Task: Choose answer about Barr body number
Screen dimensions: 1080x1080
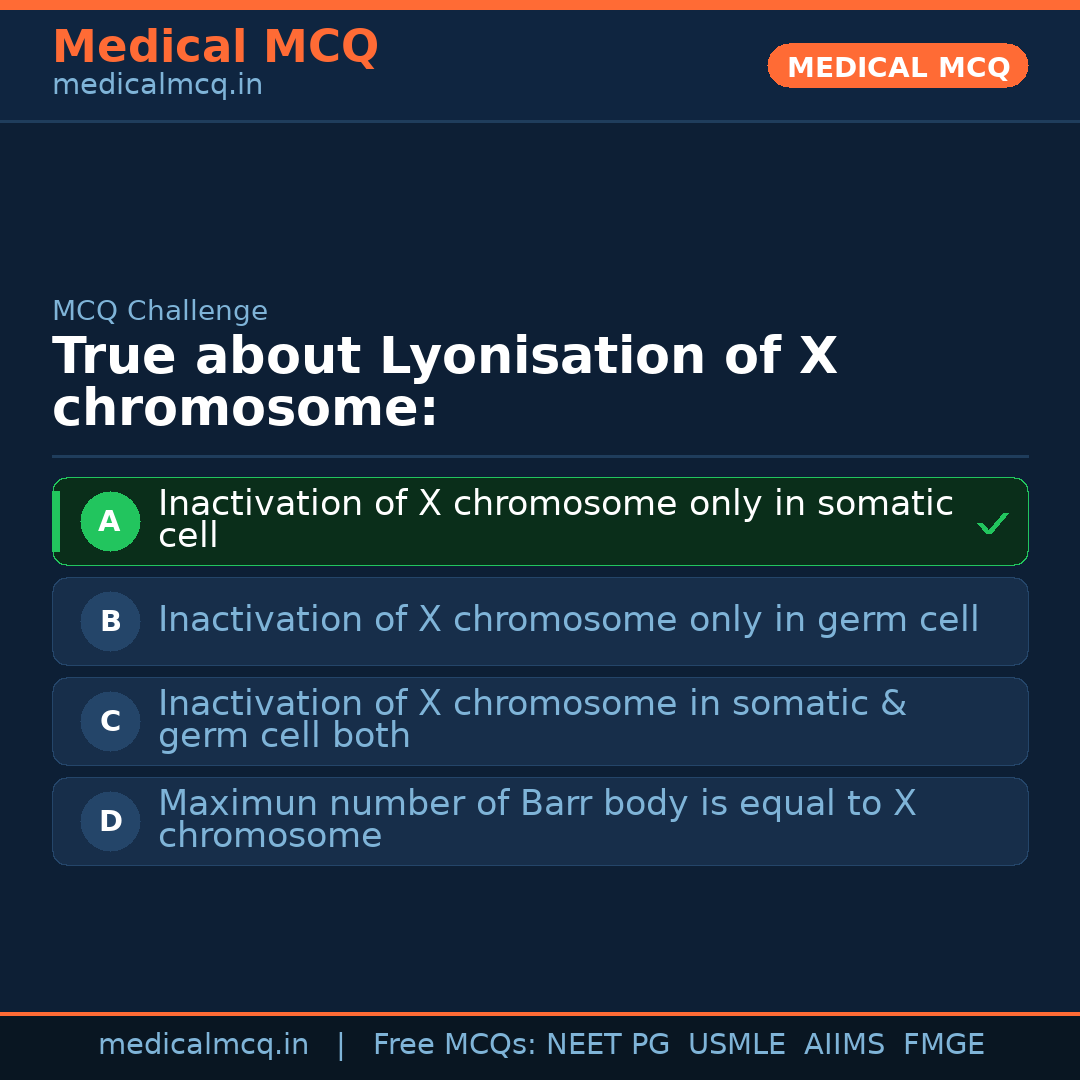Action: click(536, 820)
